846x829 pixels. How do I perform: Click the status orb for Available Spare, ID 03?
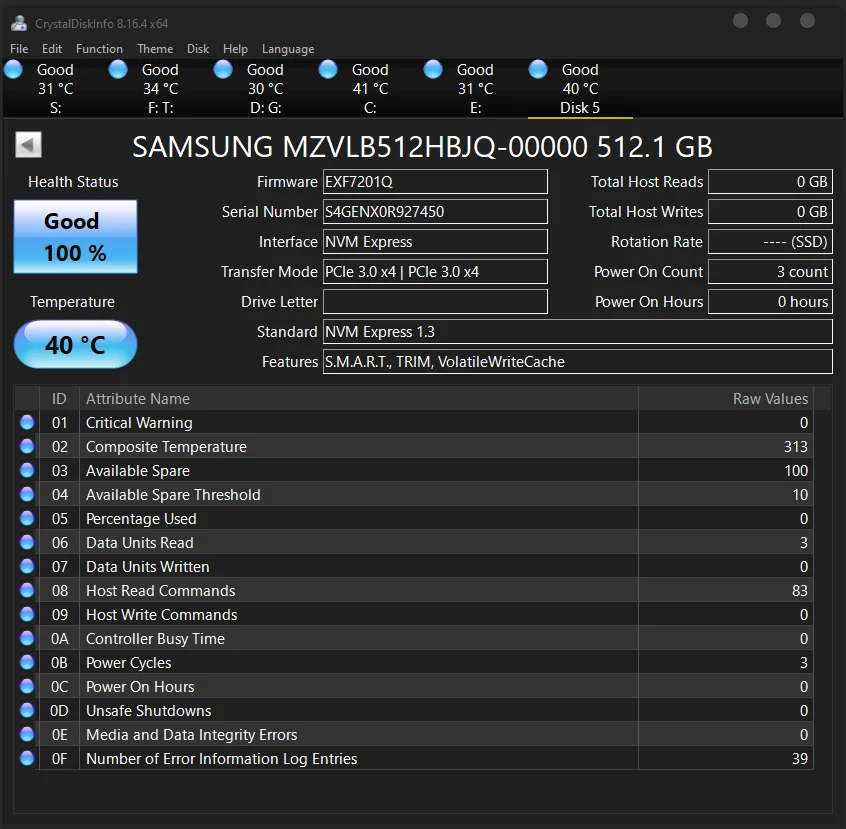27,471
